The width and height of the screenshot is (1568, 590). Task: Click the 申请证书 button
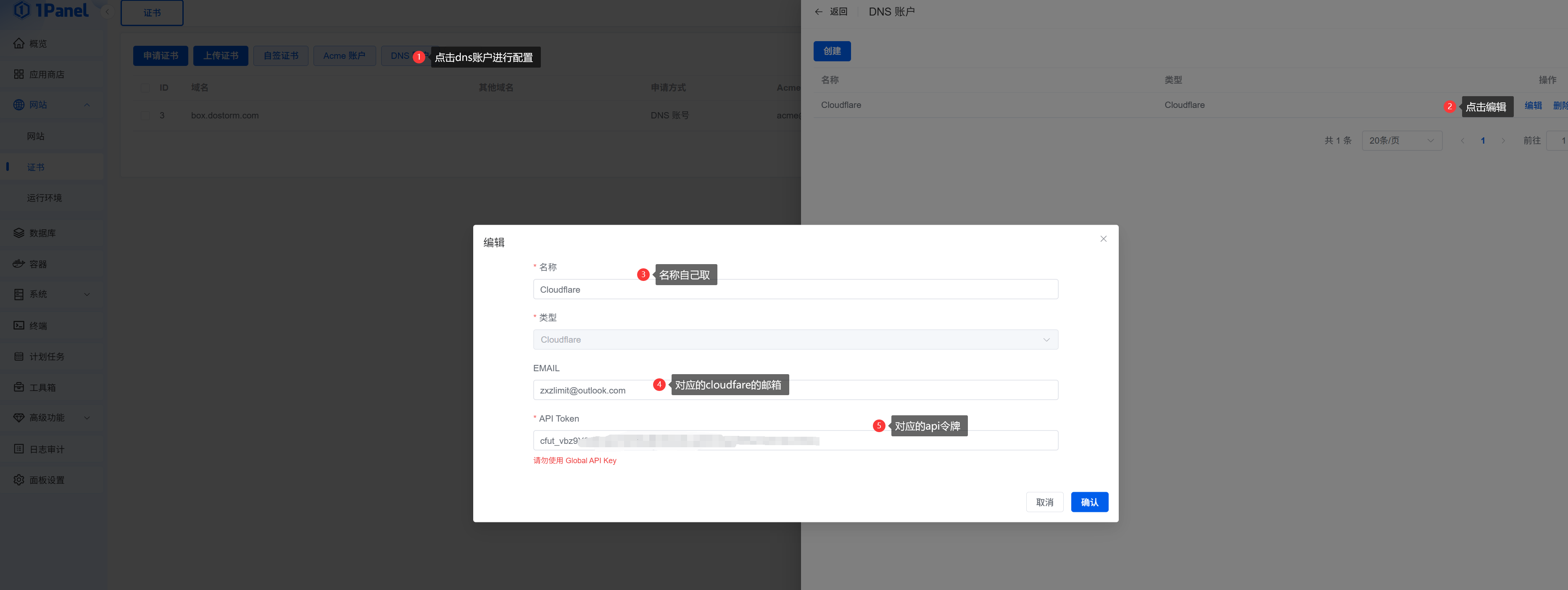point(161,56)
